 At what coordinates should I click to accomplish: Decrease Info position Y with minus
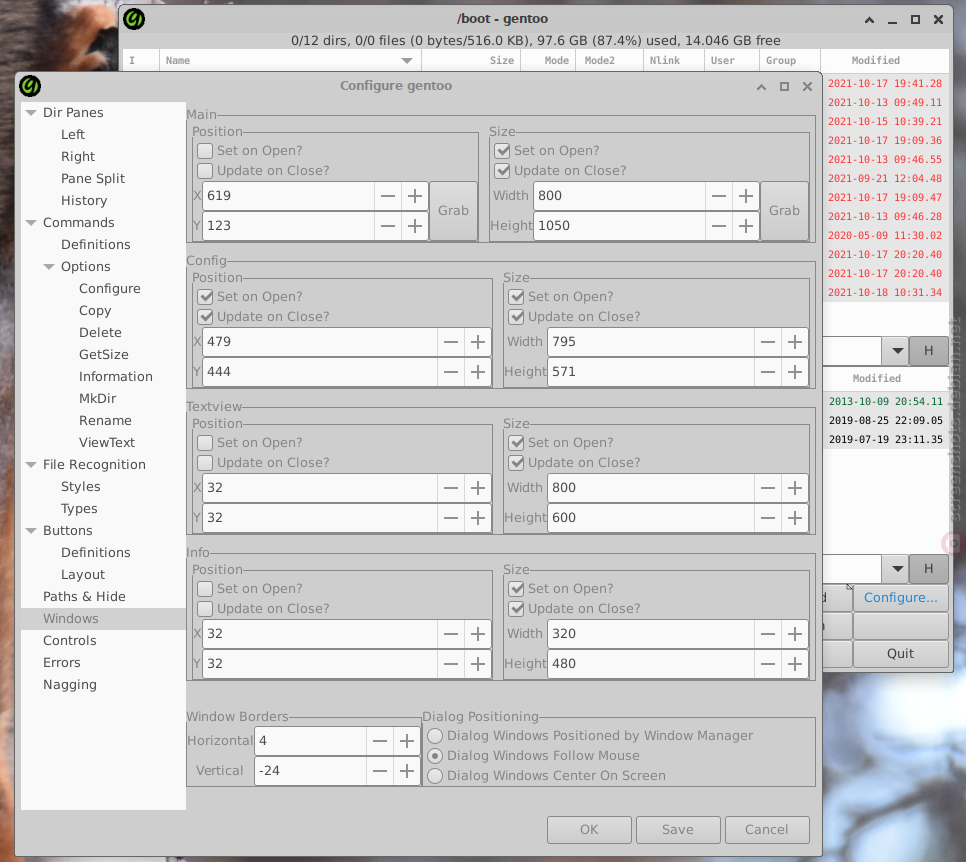[x=450, y=664]
